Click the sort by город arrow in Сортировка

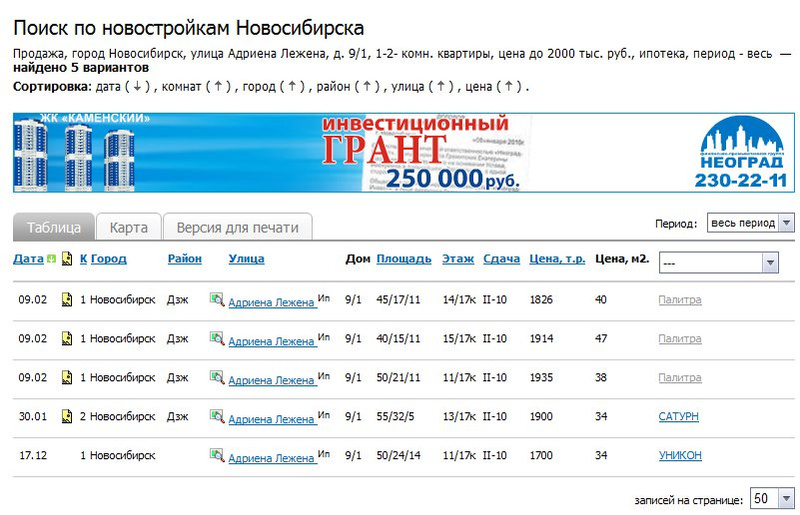pyautogui.click(x=292, y=86)
